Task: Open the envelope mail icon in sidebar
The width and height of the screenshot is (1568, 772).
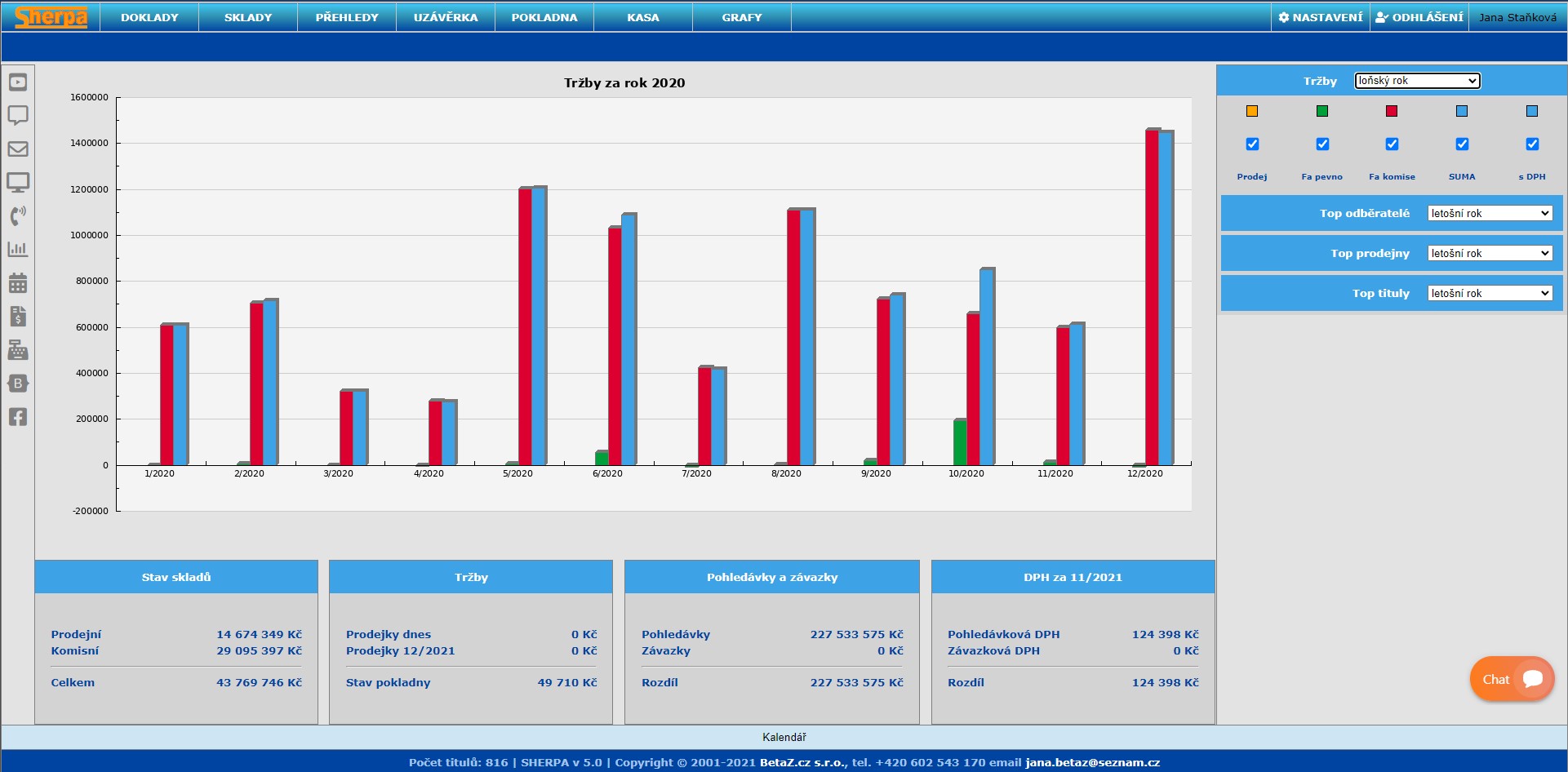Action: [x=18, y=149]
